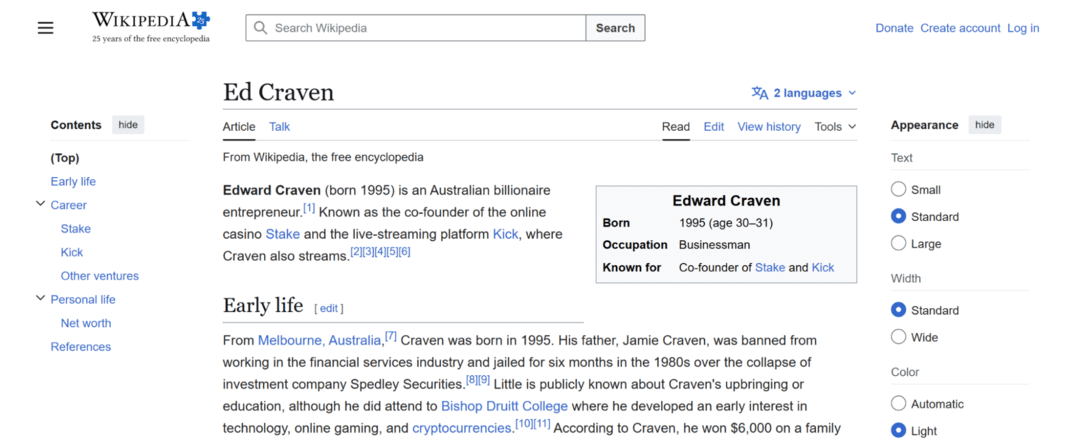
Task: Switch to the Article tab
Action: click(239, 127)
